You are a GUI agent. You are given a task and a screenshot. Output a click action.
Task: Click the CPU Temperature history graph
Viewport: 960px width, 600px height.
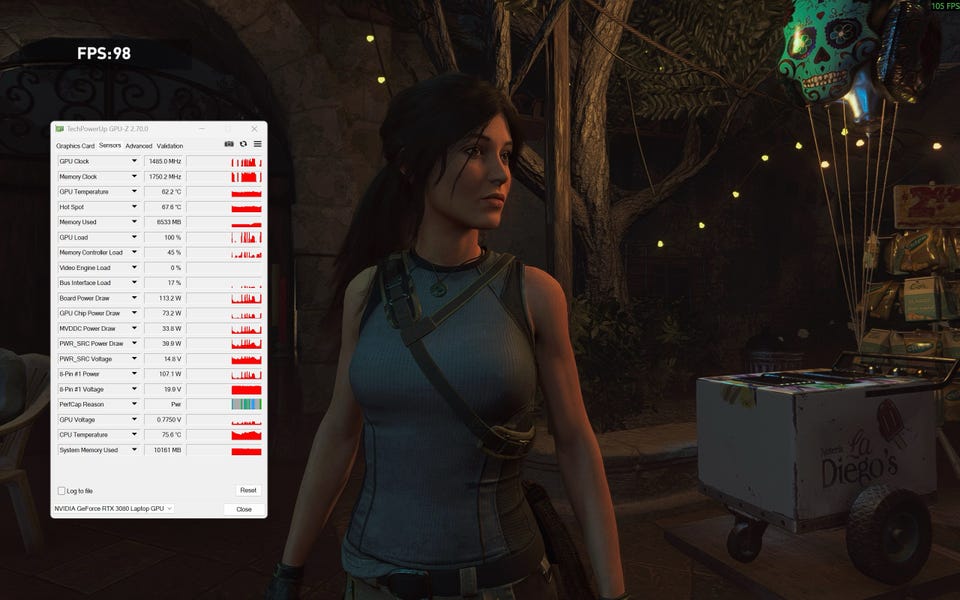click(x=224, y=435)
